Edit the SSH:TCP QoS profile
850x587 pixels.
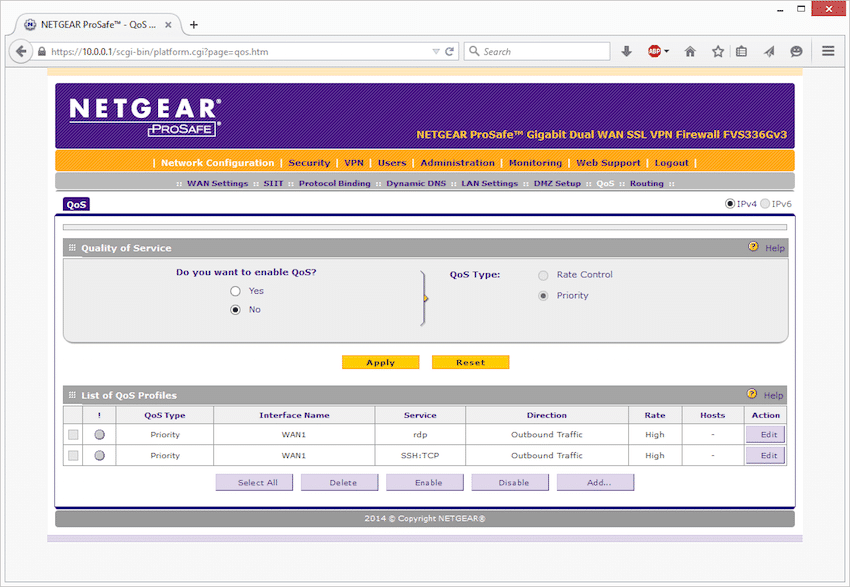click(x=765, y=455)
